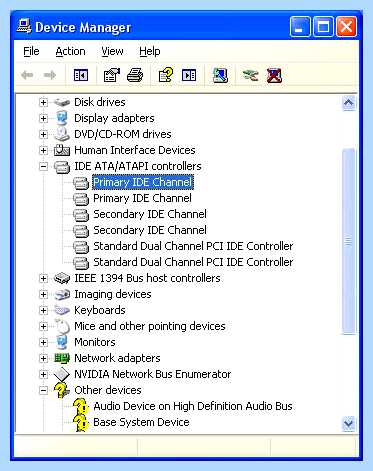Close the Device Manager window
Image resolution: width=373 pixels, height=471 pixels.
coord(346,26)
